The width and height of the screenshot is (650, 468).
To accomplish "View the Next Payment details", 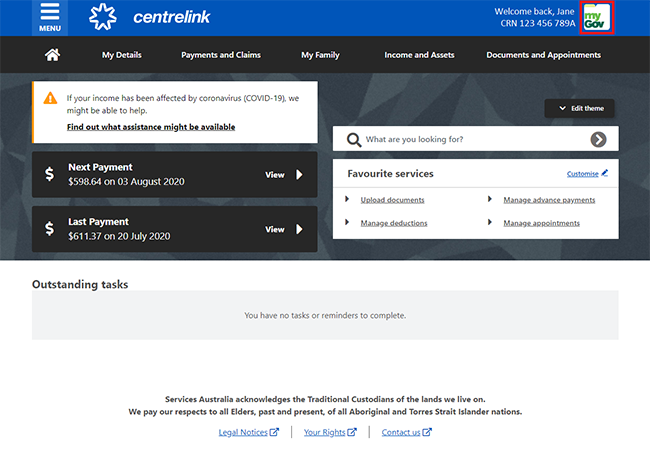I will (x=283, y=175).
